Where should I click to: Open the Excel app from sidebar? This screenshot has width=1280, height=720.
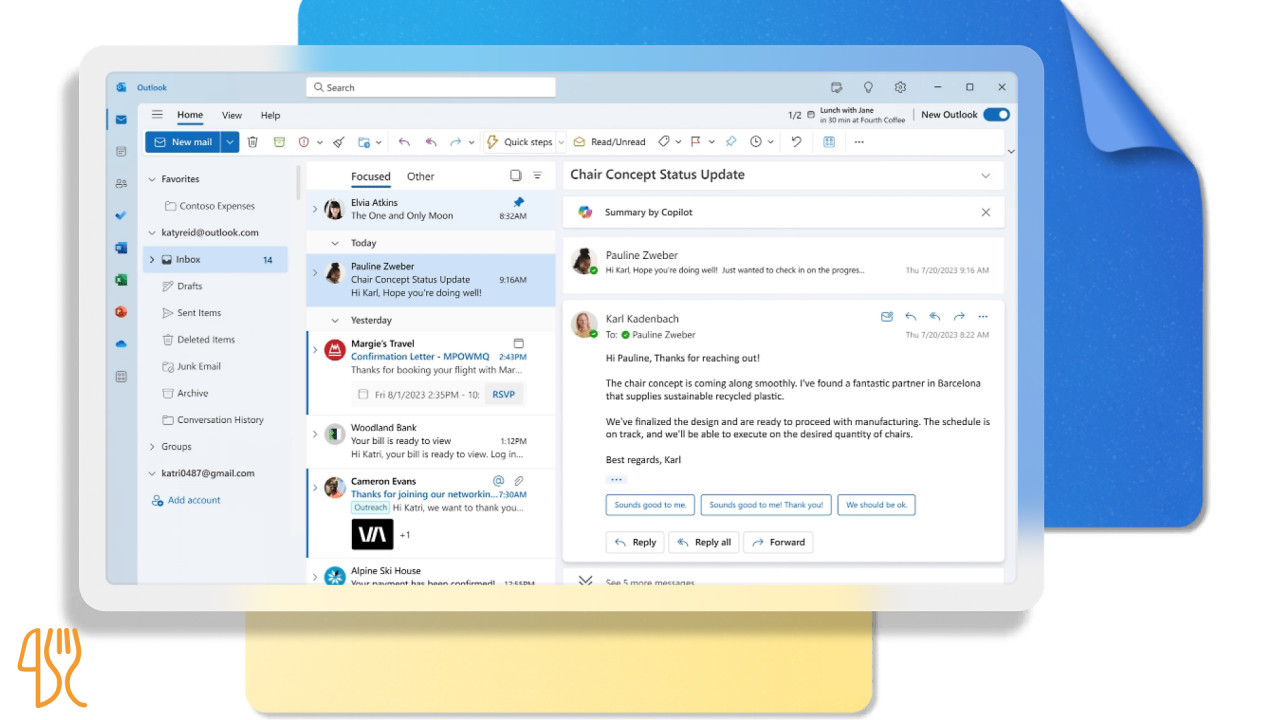(121, 280)
